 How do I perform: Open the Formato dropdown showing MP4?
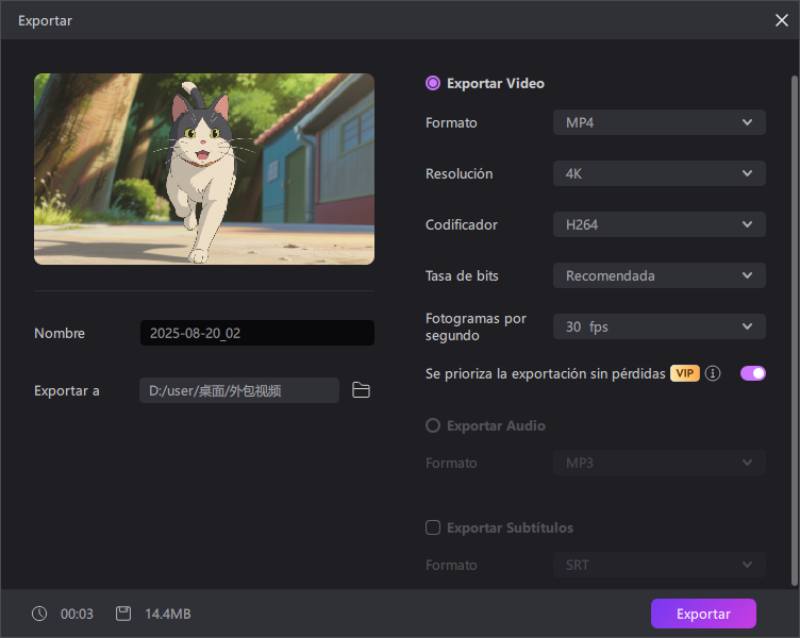point(658,122)
